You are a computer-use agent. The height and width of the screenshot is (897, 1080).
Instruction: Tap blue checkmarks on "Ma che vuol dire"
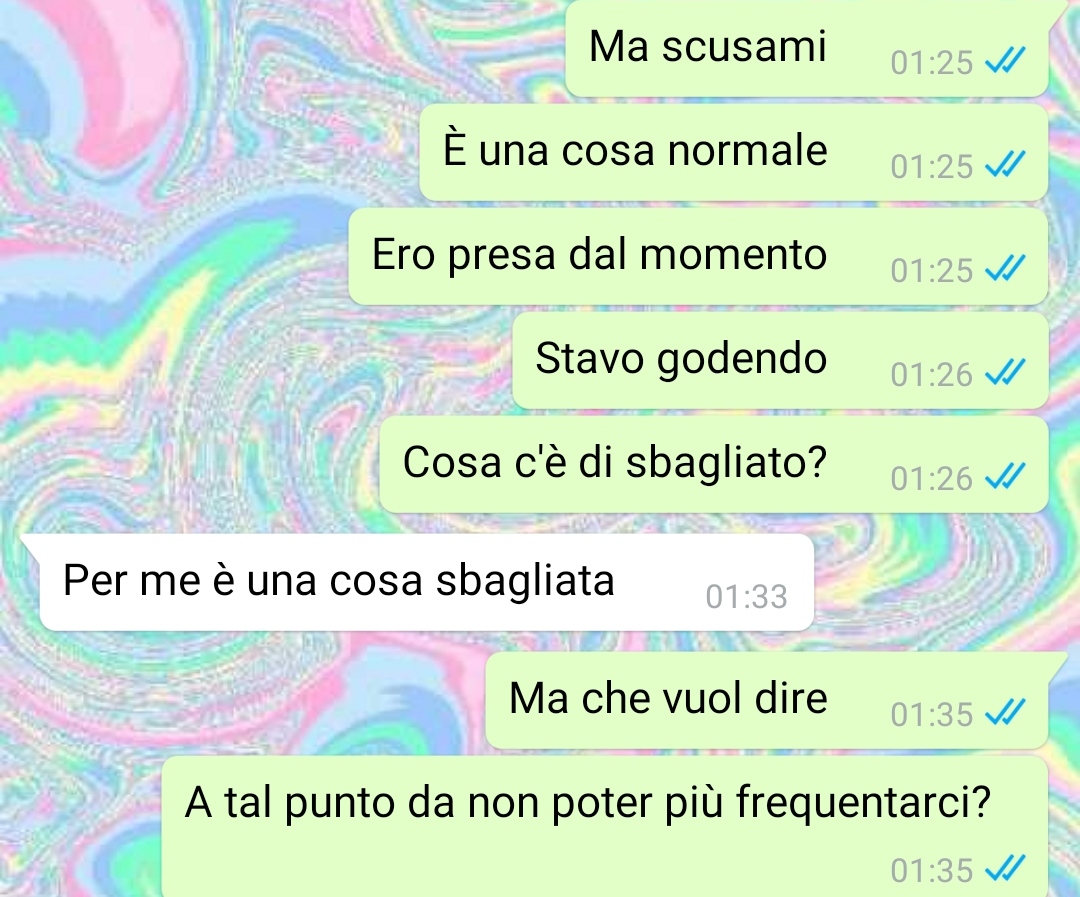pyautogui.click(x=1006, y=712)
